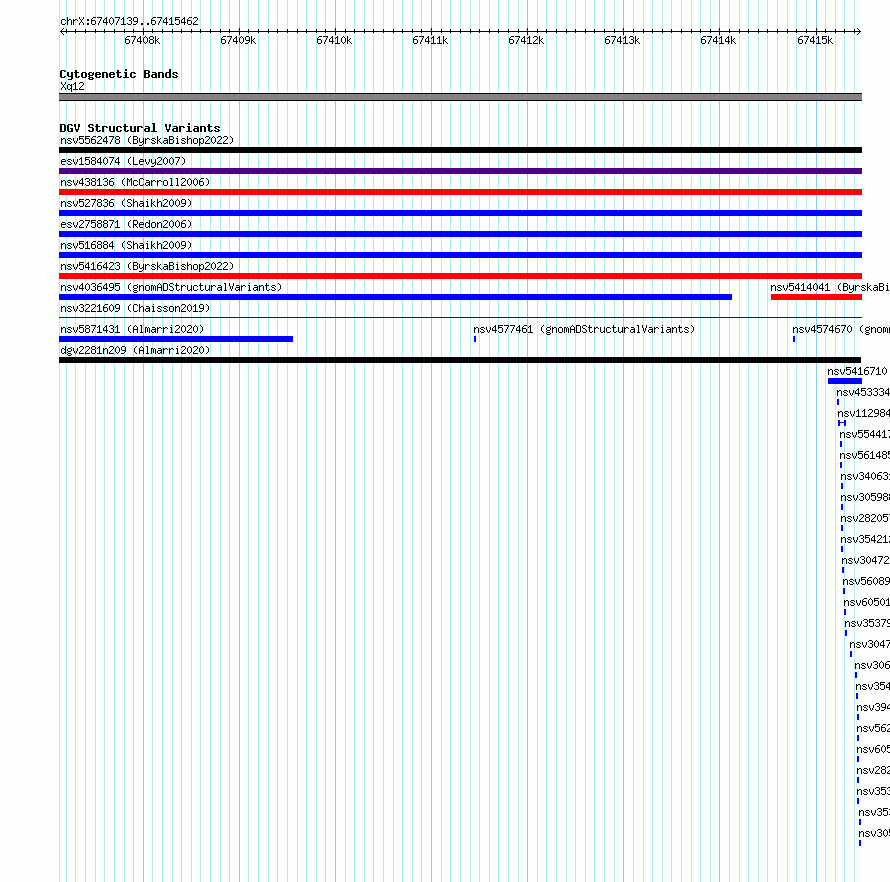Click the 67409k ruler label

click(238, 40)
